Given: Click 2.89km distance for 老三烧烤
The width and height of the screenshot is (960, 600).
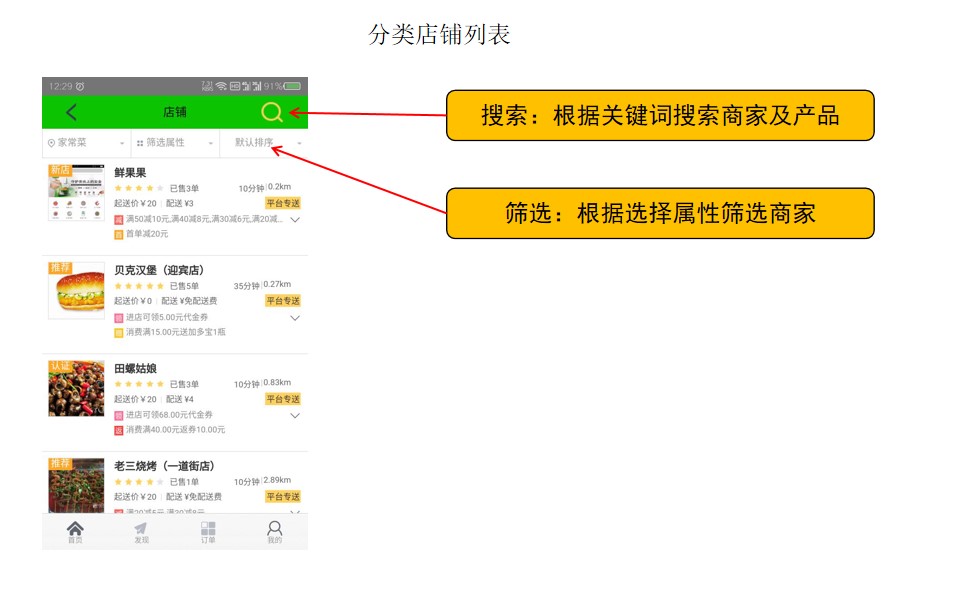Looking at the screenshot, I should pyautogui.click(x=277, y=480).
